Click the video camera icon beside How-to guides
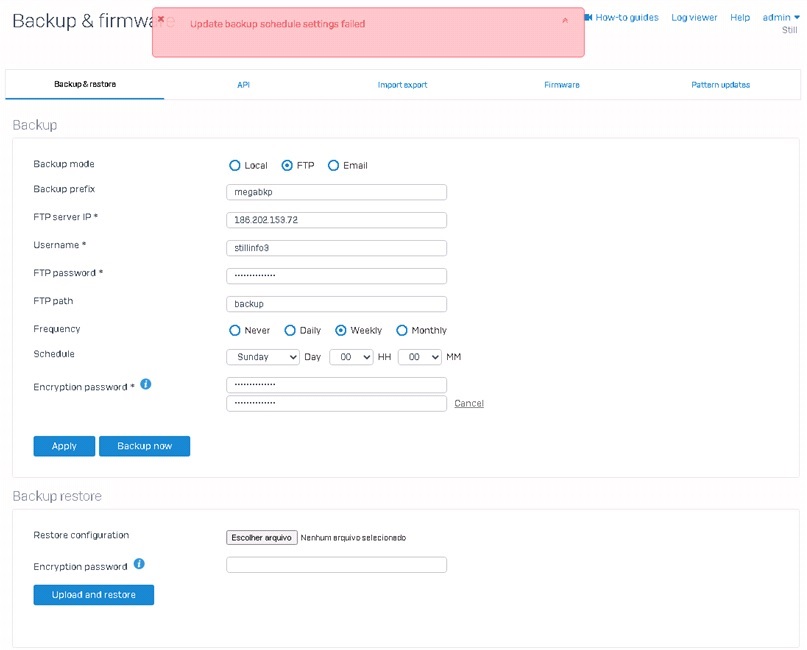This screenshot has width=807, height=650. 588,17
